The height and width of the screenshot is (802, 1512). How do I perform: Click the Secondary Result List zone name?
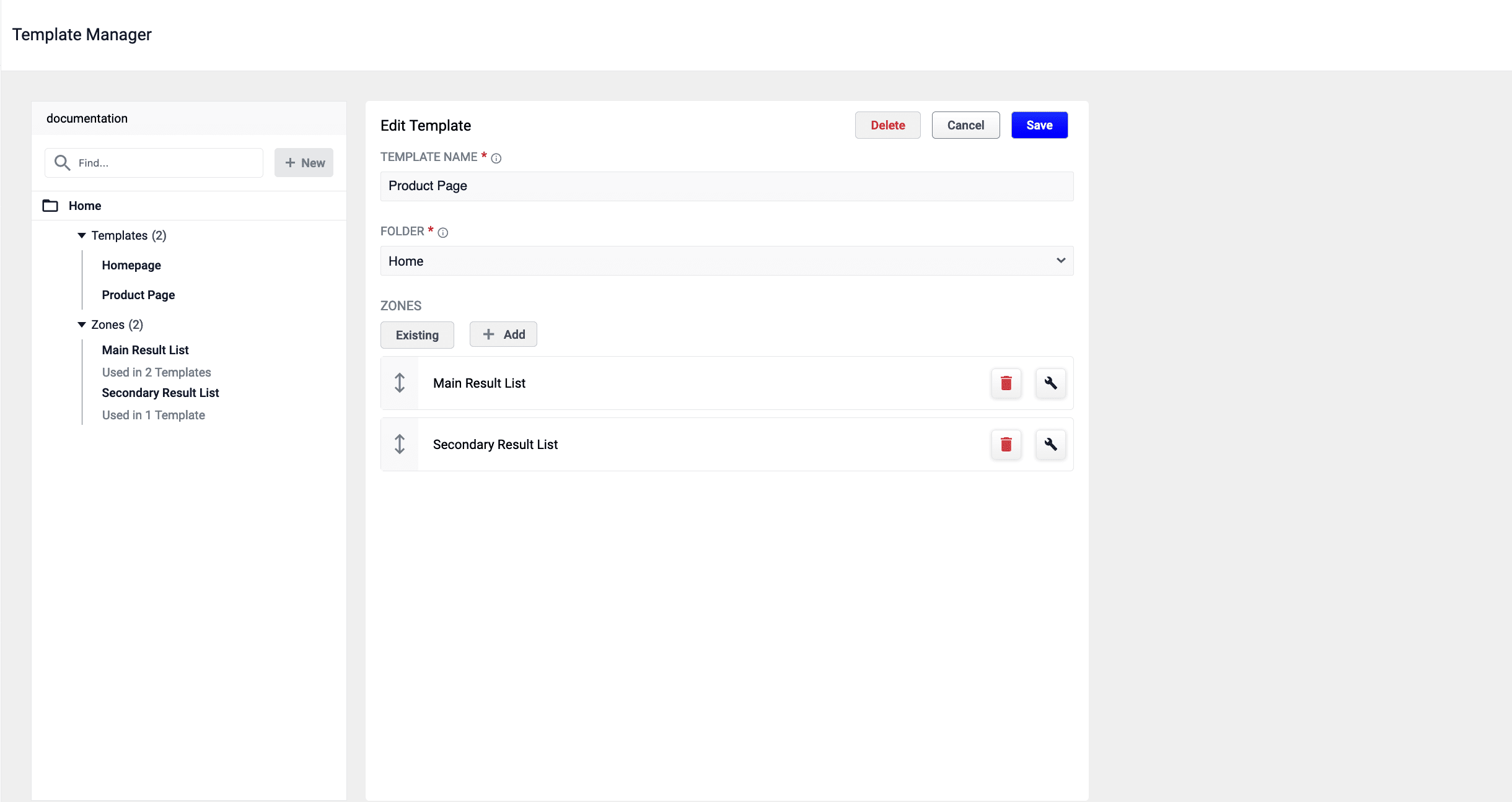click(495, 445)
